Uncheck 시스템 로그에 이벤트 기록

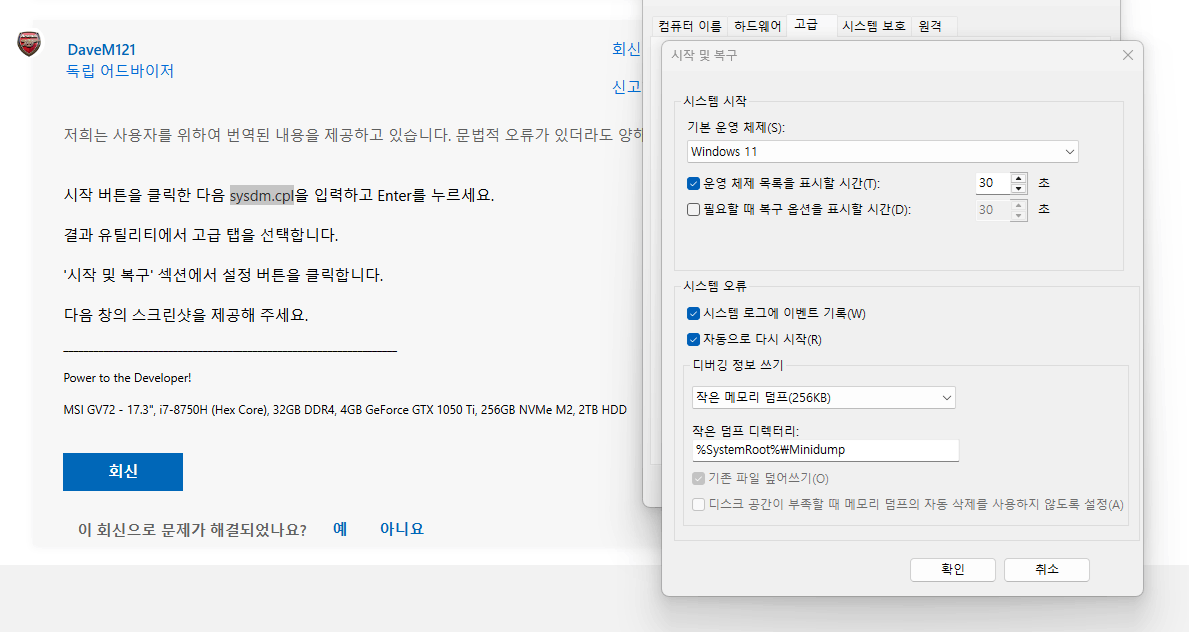(693, 313)
